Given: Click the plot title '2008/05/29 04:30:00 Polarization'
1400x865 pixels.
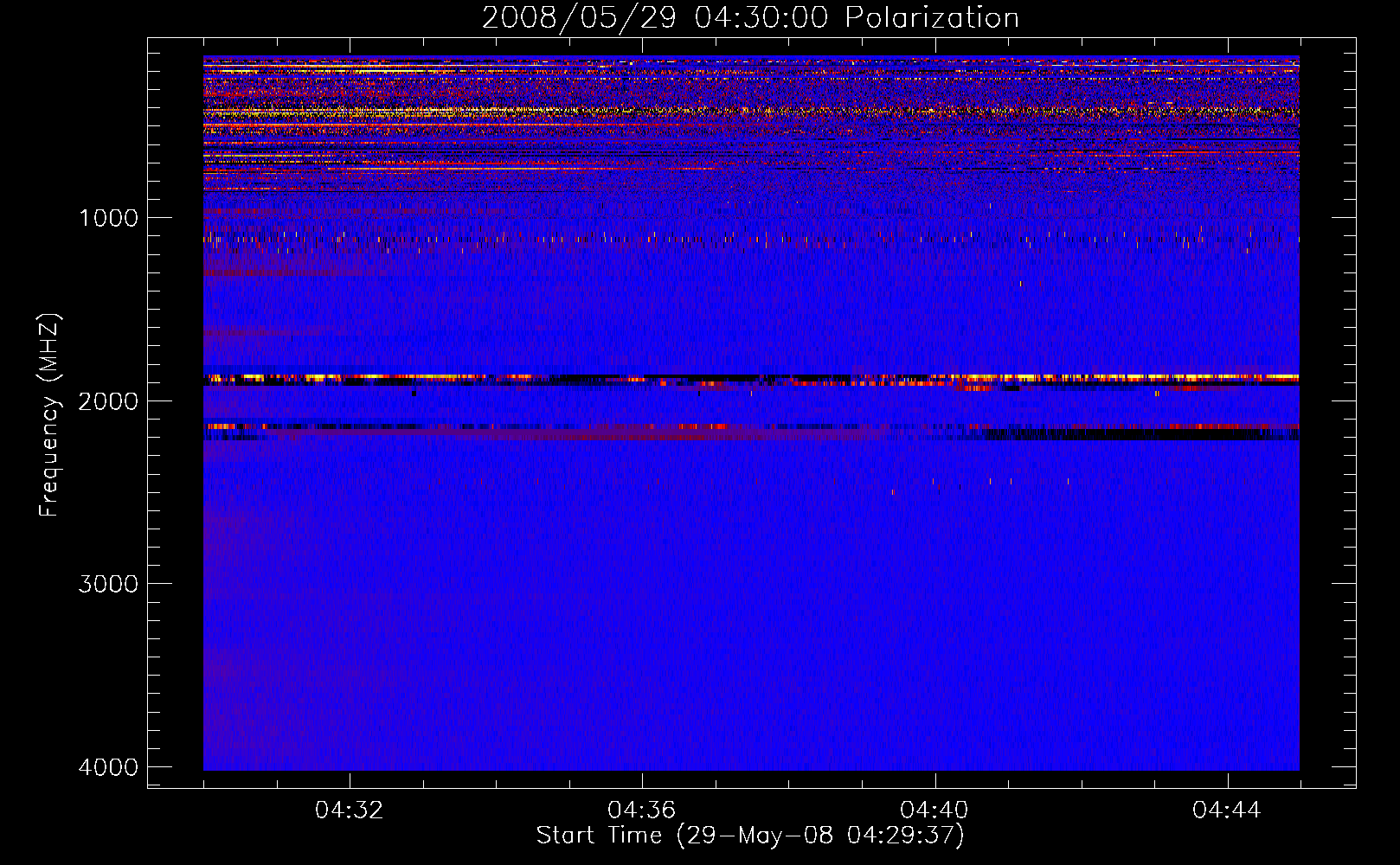Looking at the screenshot, I should tap(750, 18).
